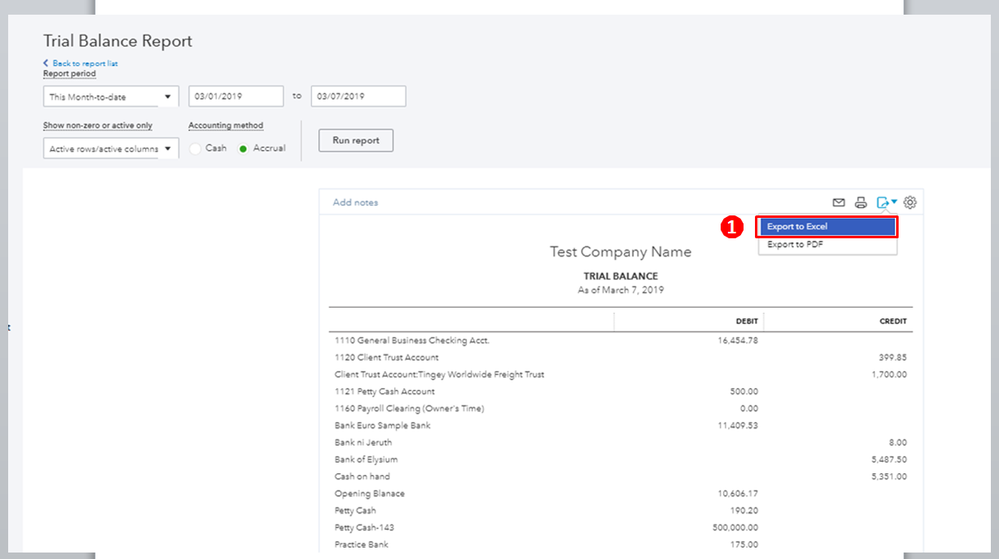This screenshot has width=999, height=559.
Task: Click the DEBIT column header
Action: 746,322
